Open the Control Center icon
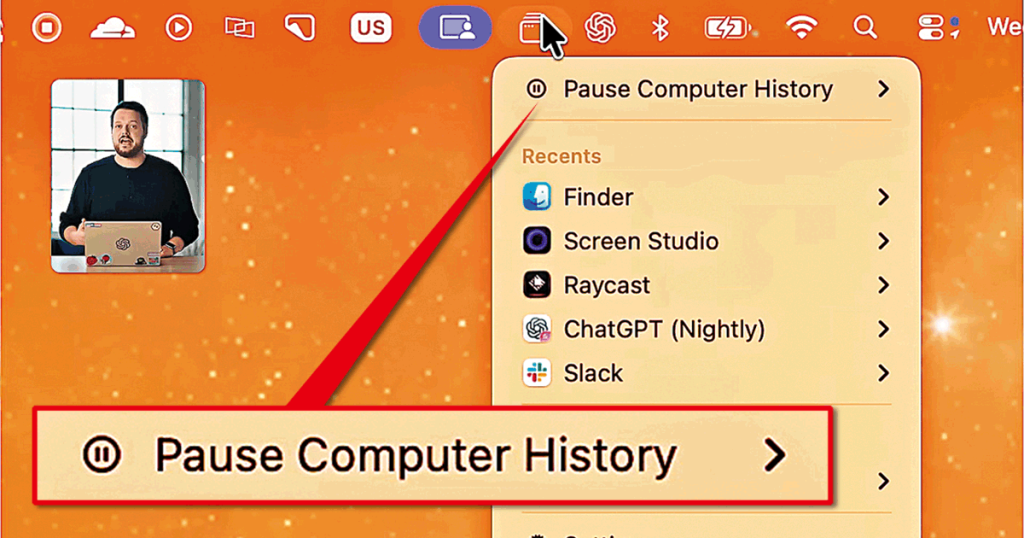This screenshot has height=538, width=1024. (933, 28)
